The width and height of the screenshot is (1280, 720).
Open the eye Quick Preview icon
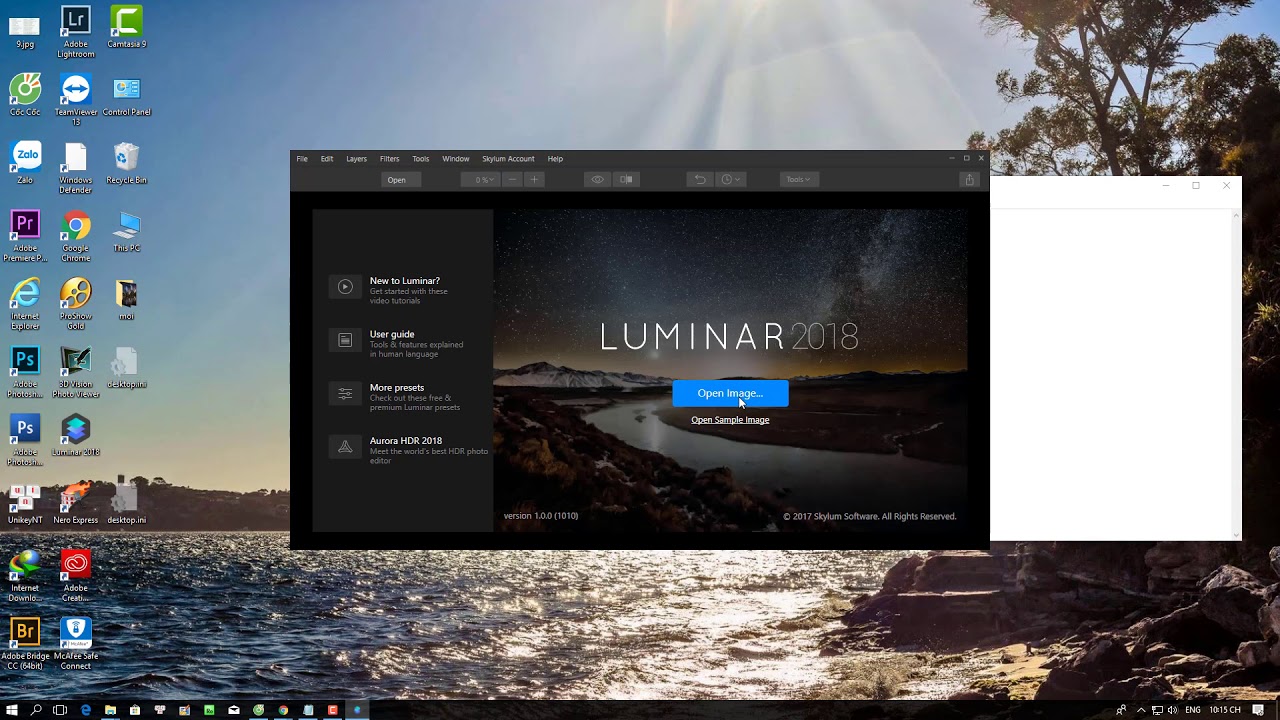click(x=597, y=179)
